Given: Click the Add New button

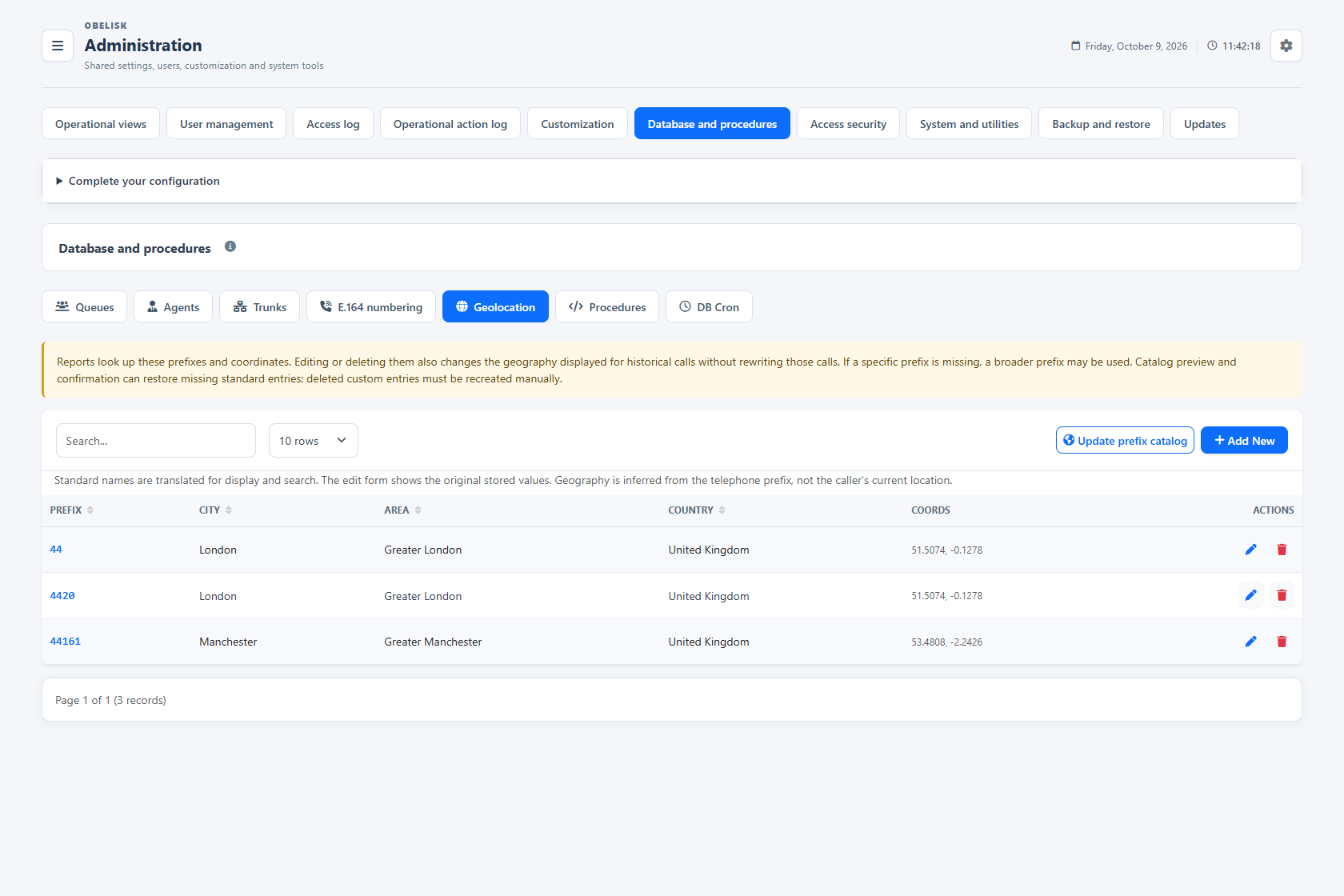Looking at the screenshot, I should click(x=1244, y=440).
